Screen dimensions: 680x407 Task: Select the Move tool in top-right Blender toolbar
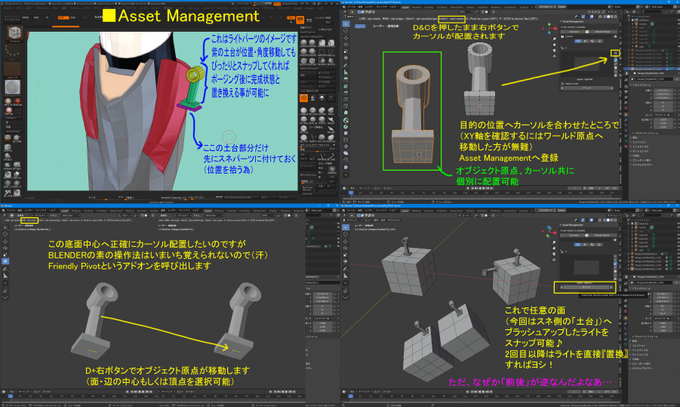point(346,38)
